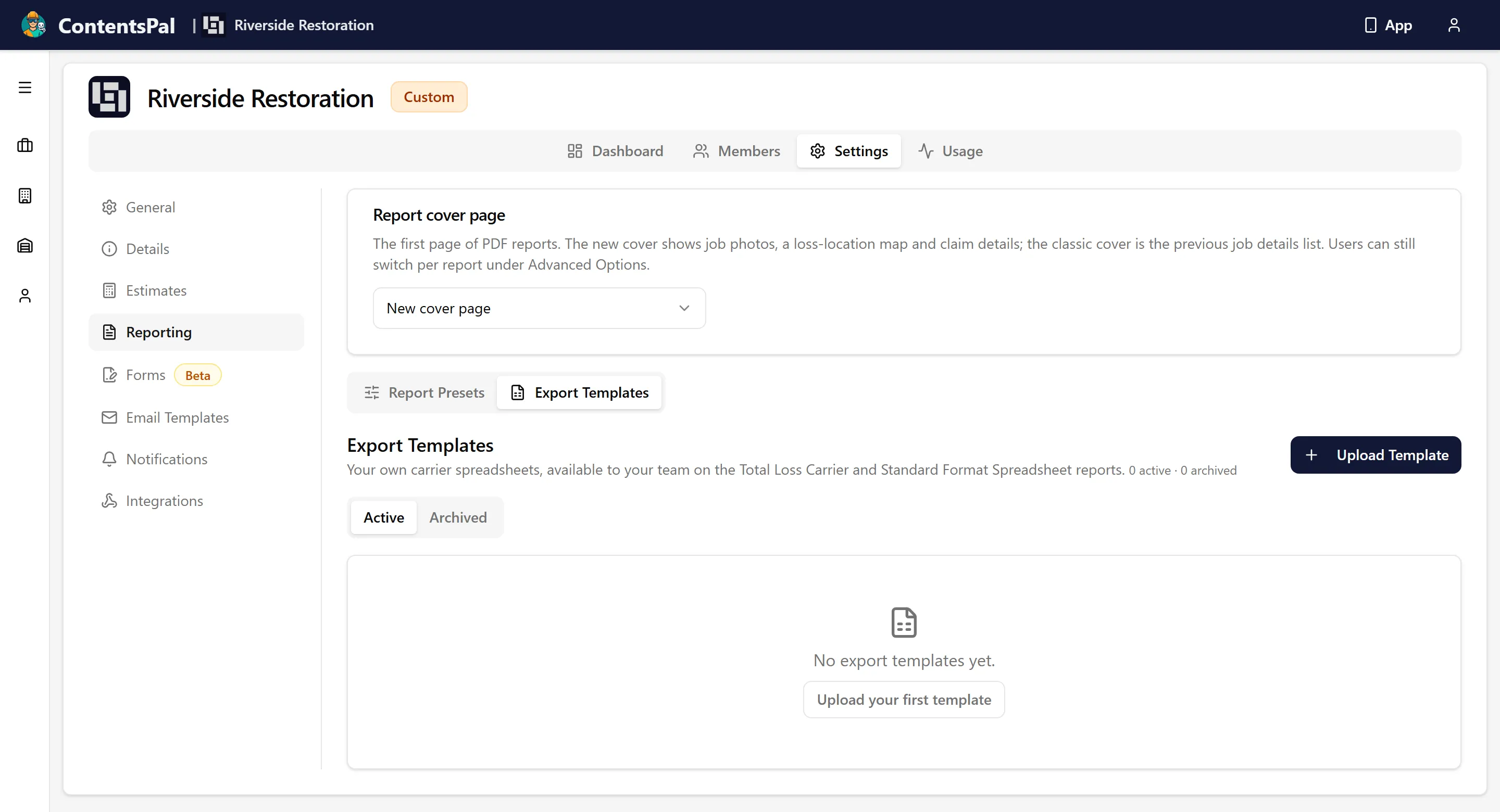Click the Upload Template button
Image resolution: width=1500 pixels, height=812 pixels.
1376,455
